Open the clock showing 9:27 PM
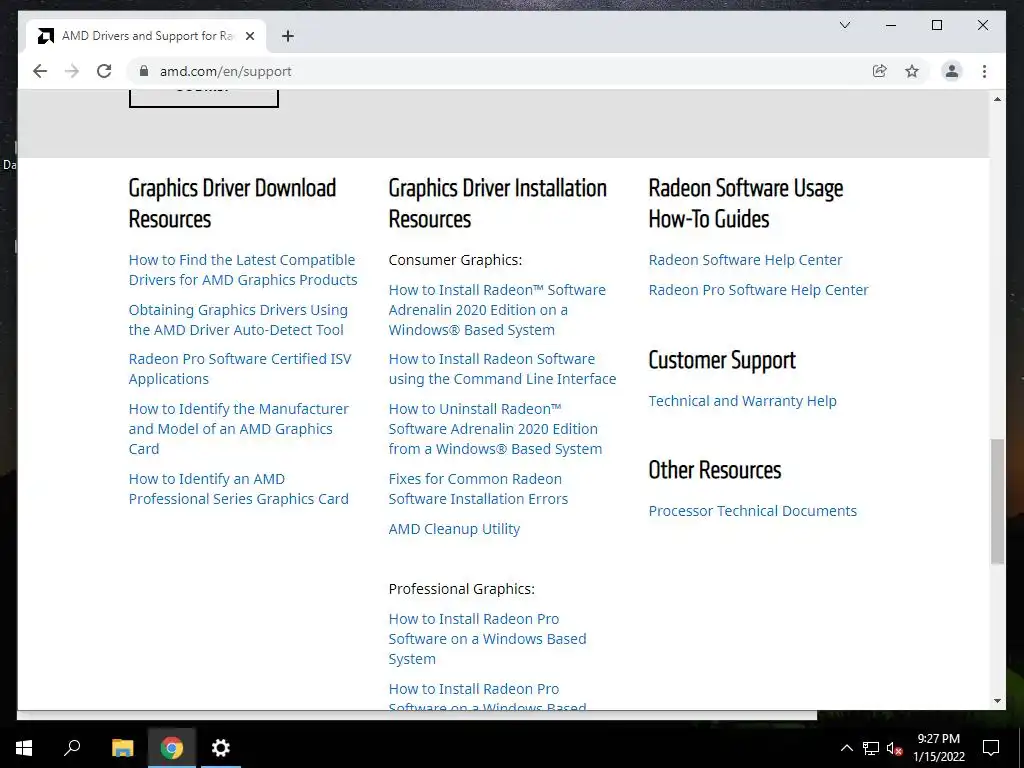 click(938, 748)
